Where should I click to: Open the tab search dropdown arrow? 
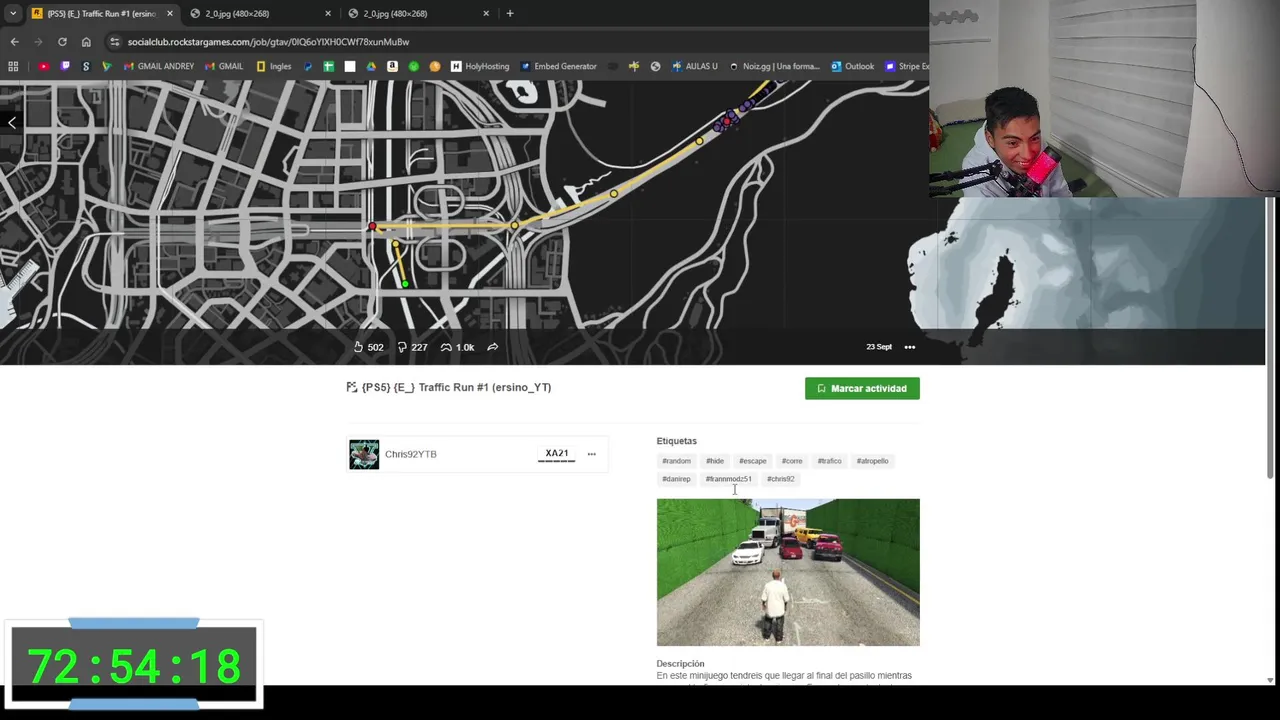coord(13,13)
